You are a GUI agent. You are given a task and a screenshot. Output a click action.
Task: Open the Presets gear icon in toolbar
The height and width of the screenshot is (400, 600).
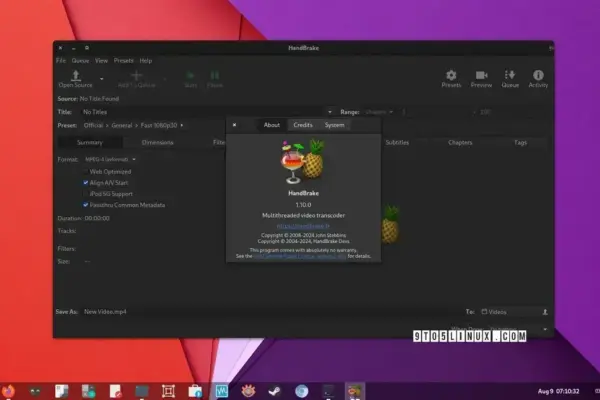pyautogui.click(x=451, y=75)
